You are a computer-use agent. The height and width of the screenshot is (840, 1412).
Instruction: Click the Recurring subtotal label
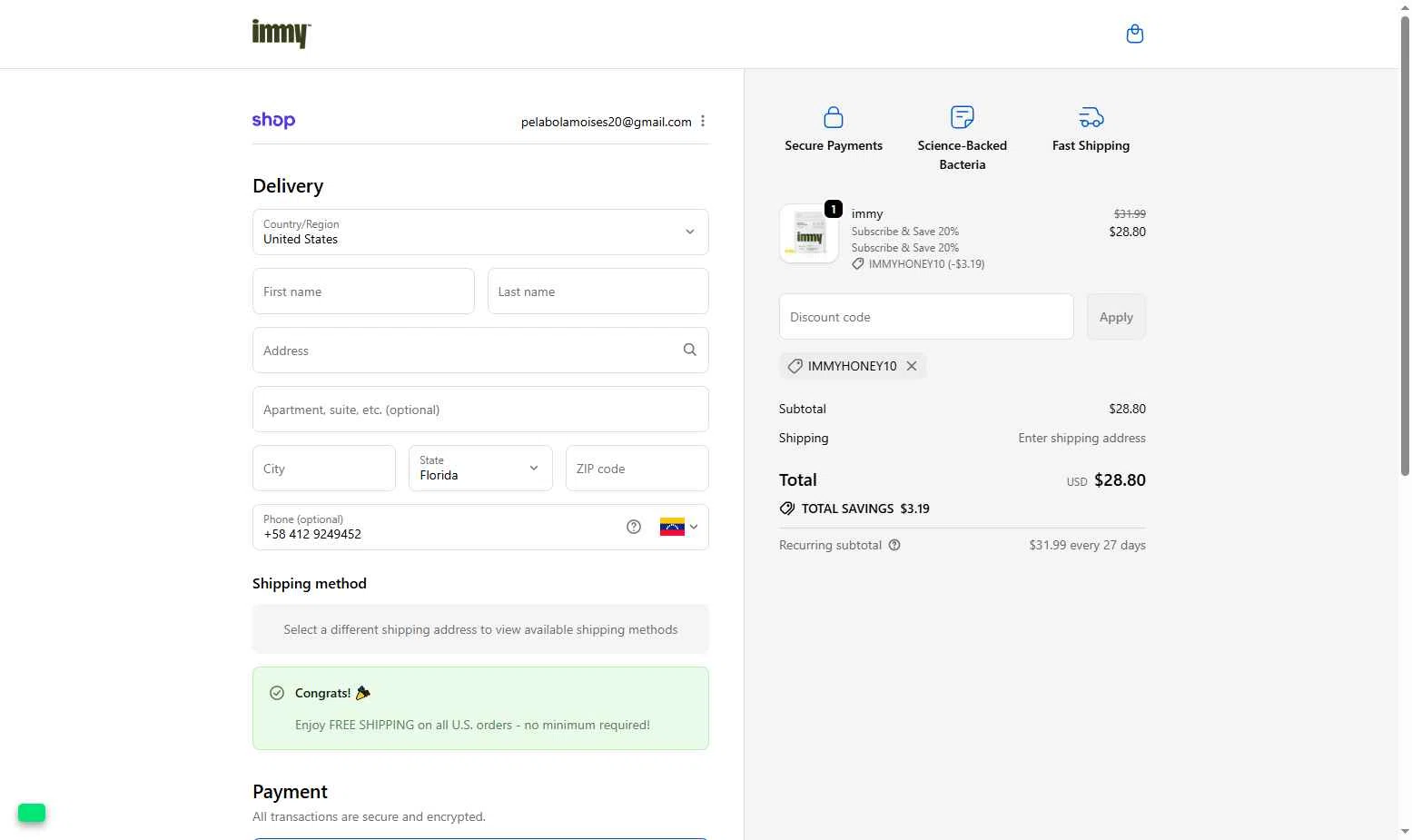(830, 545)
